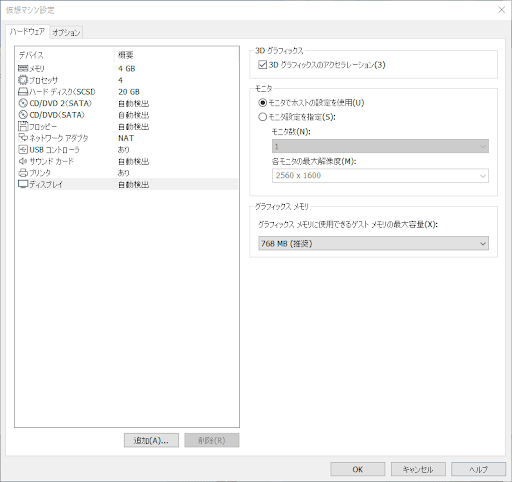This screenshot has height=482, width=512.
Task: Click the モニタ数(N) label
Action: pos(291,132)
